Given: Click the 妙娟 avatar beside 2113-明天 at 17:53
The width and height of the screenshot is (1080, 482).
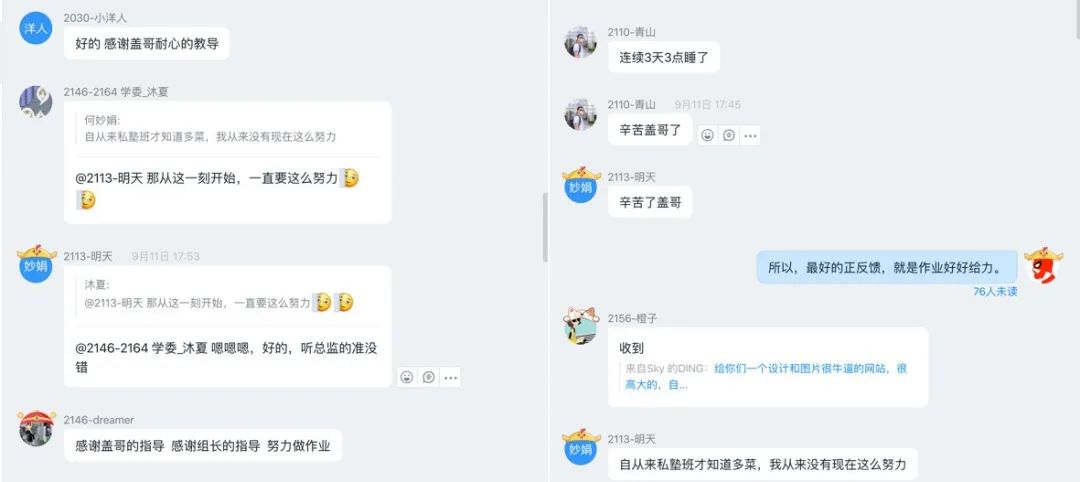Looking at the screenshot, I should [x=36, y=264].
